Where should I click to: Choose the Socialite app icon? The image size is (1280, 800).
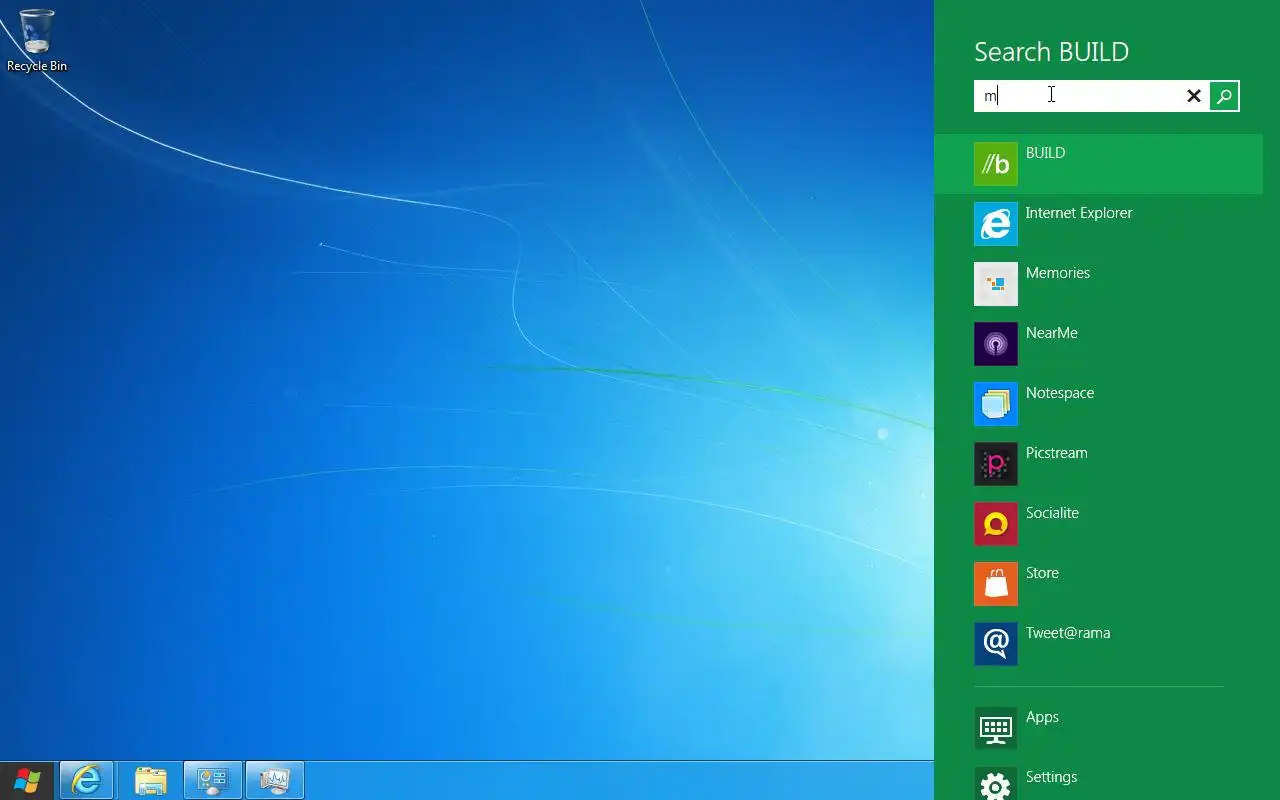[x=995, y=524]
